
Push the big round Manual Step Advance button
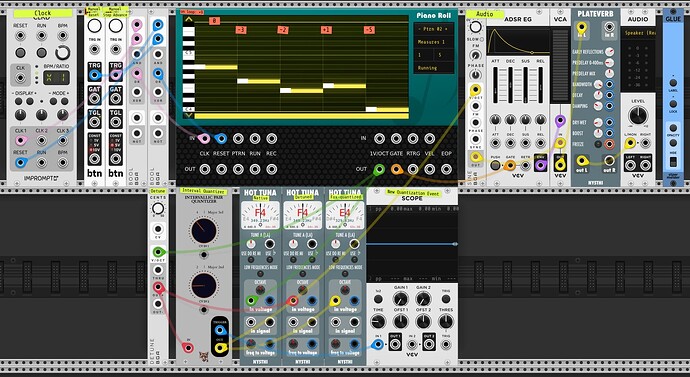(x=116, y=26)
